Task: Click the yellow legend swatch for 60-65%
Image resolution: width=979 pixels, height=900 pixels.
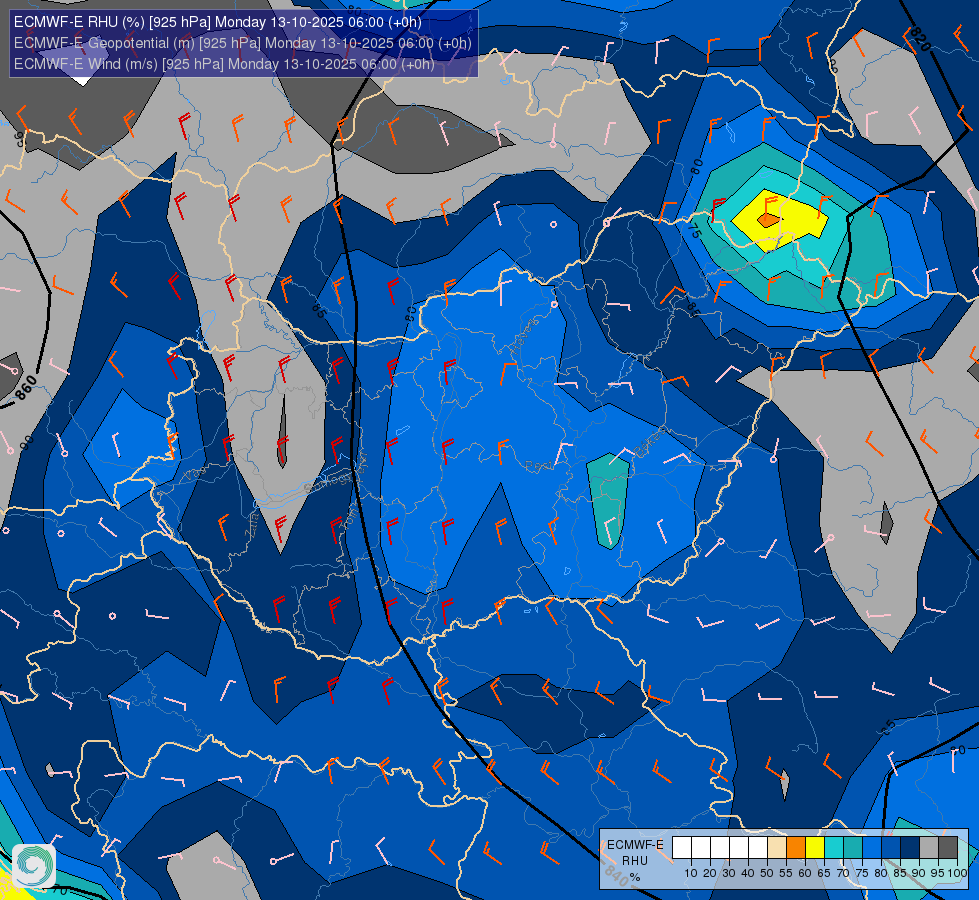Action: [815, 848]
